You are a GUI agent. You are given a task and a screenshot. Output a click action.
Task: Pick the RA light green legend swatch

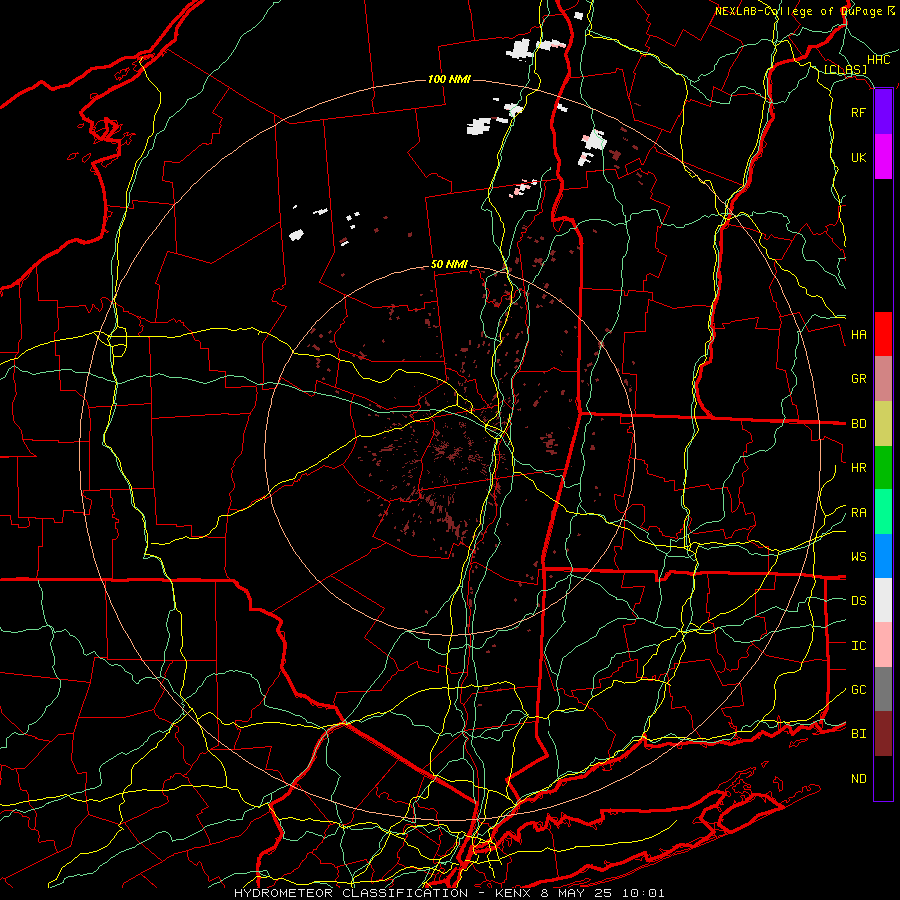[883, 512]
